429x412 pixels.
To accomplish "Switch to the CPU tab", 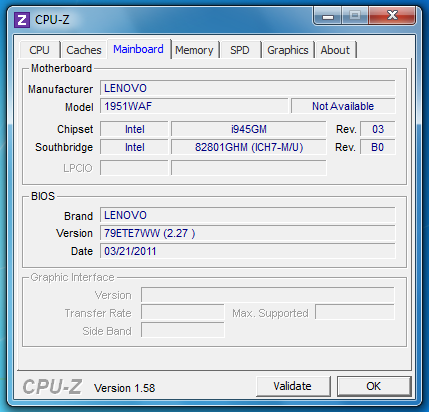I will point(40,50).
